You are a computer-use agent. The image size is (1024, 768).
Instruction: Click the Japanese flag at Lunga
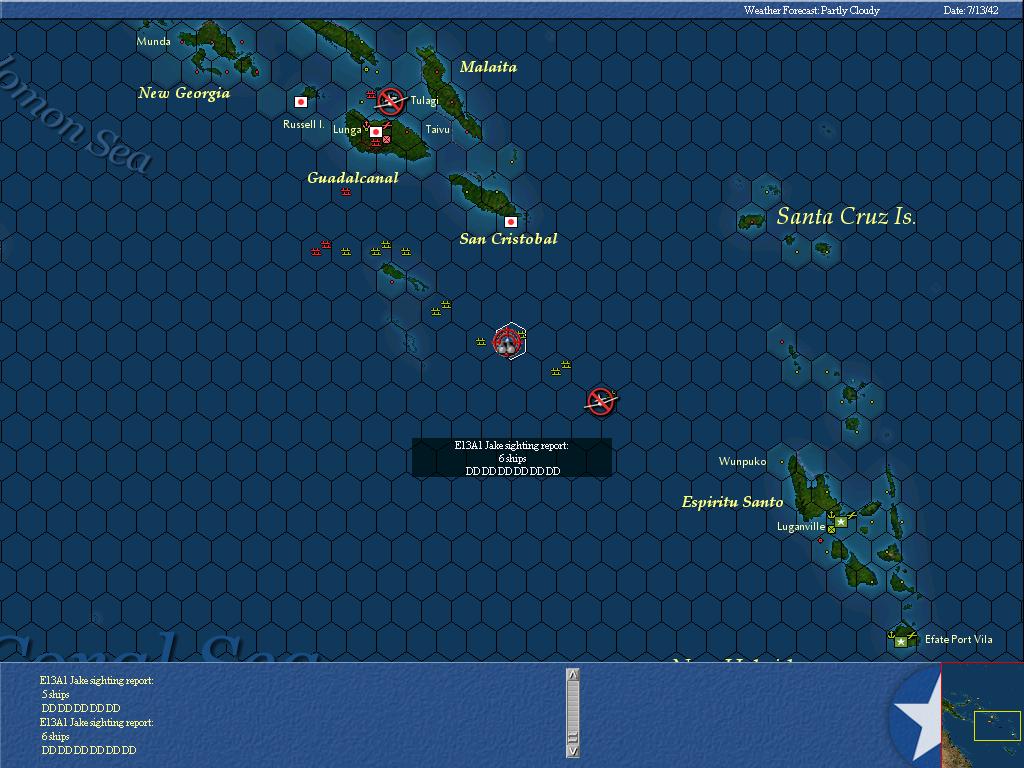pos(376,132)
